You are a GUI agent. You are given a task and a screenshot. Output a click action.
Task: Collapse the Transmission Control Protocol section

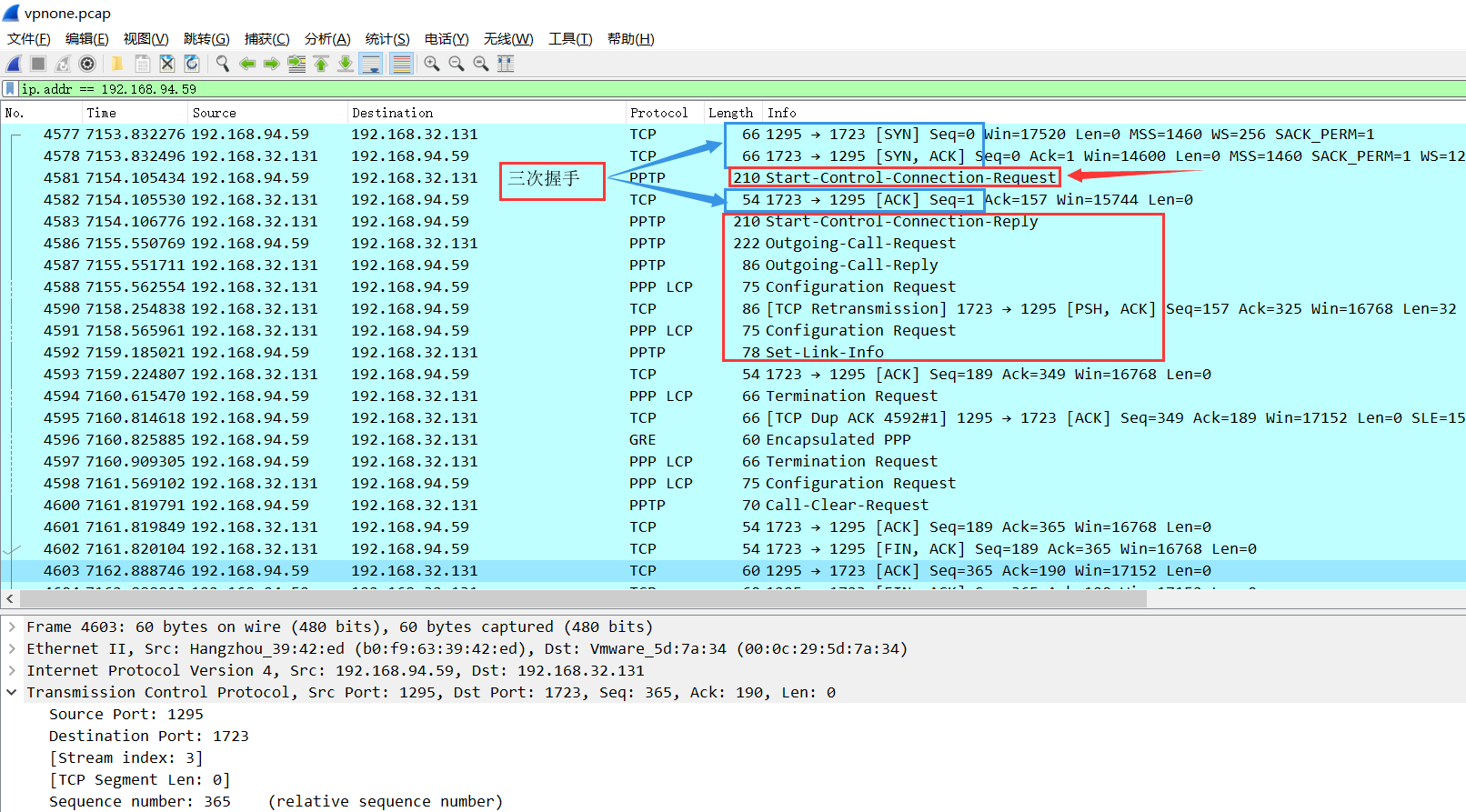click(x=12, y=693)
